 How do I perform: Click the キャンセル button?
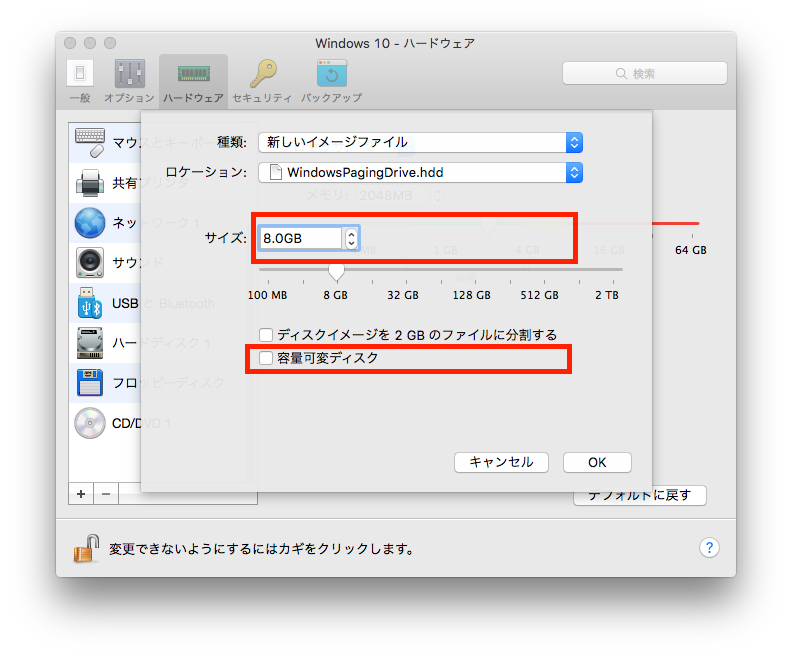(501, 463)
